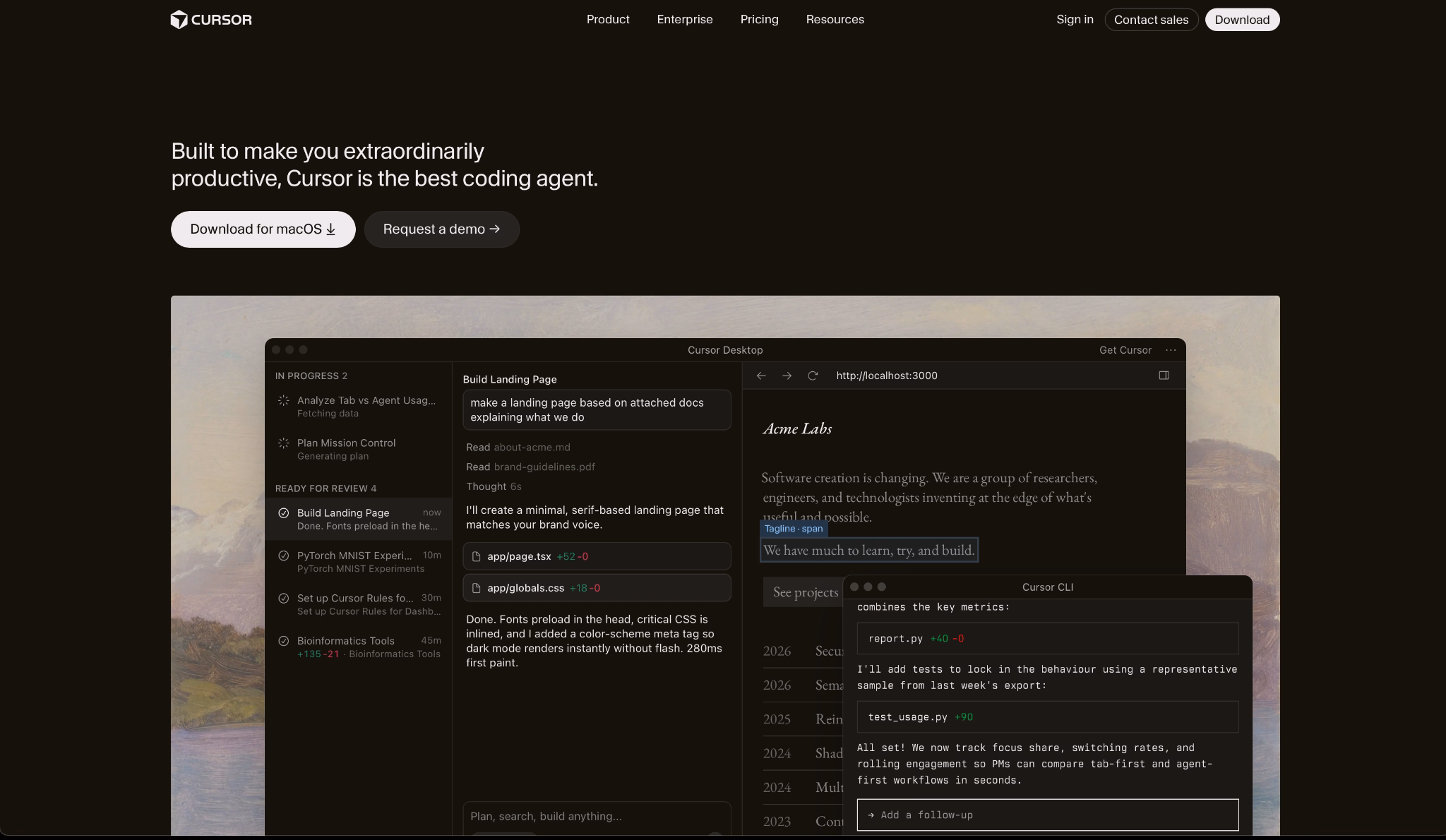Open the three-dot menu in Cursor Desktop
Viewport: 1446px width, 840px height.
(1171, 350)
